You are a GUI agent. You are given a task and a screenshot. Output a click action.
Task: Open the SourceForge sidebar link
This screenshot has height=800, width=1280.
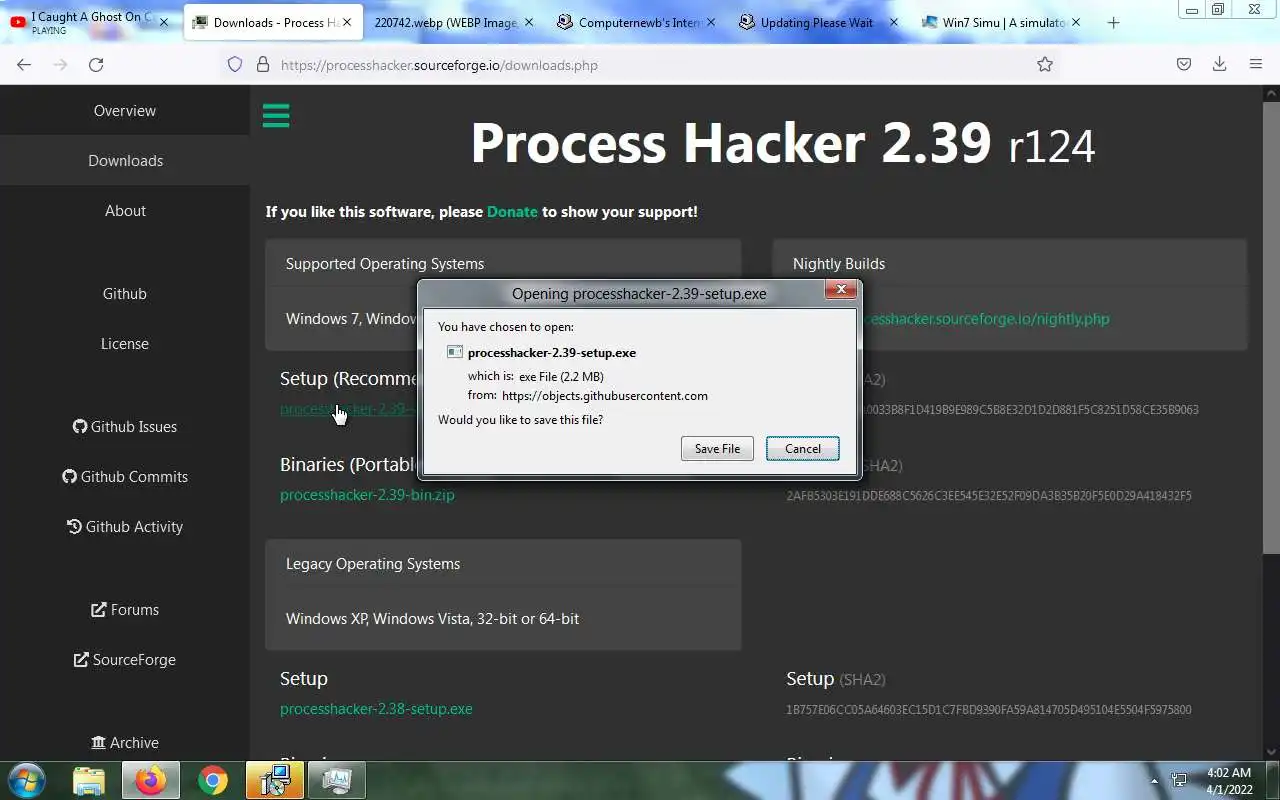click(125, 660)
